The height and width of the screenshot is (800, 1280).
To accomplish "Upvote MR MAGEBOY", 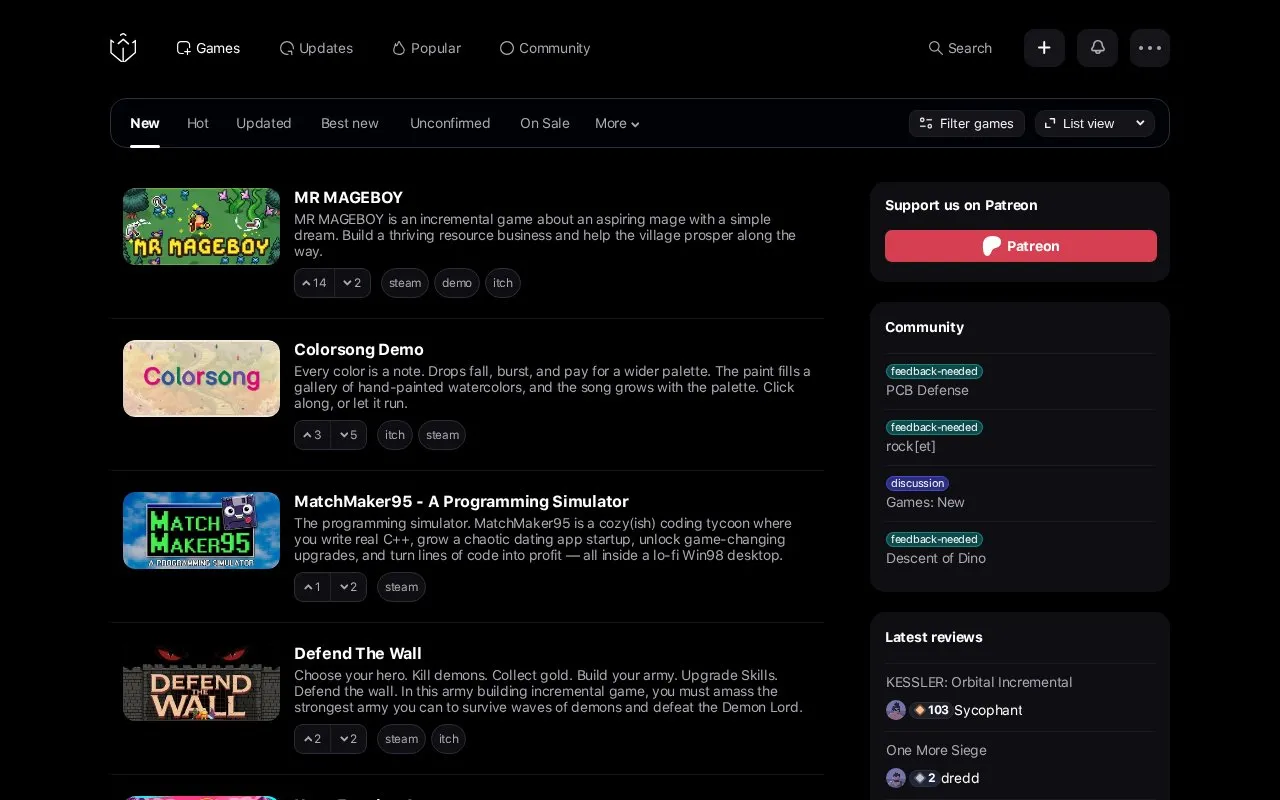I will (314, 283).
